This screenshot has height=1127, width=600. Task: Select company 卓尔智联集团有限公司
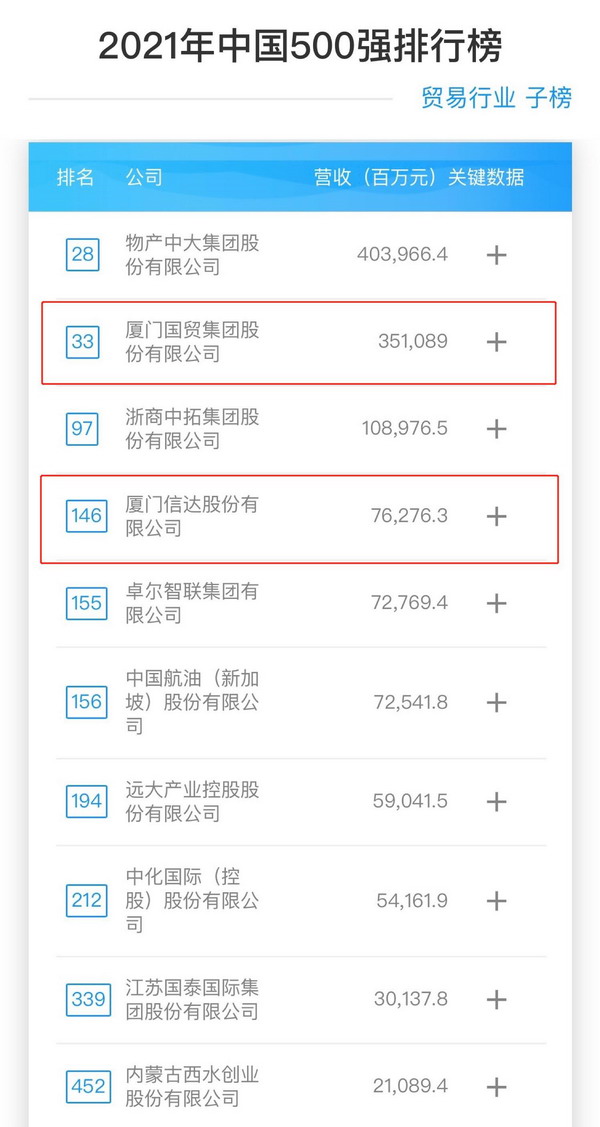pos(192,603)
